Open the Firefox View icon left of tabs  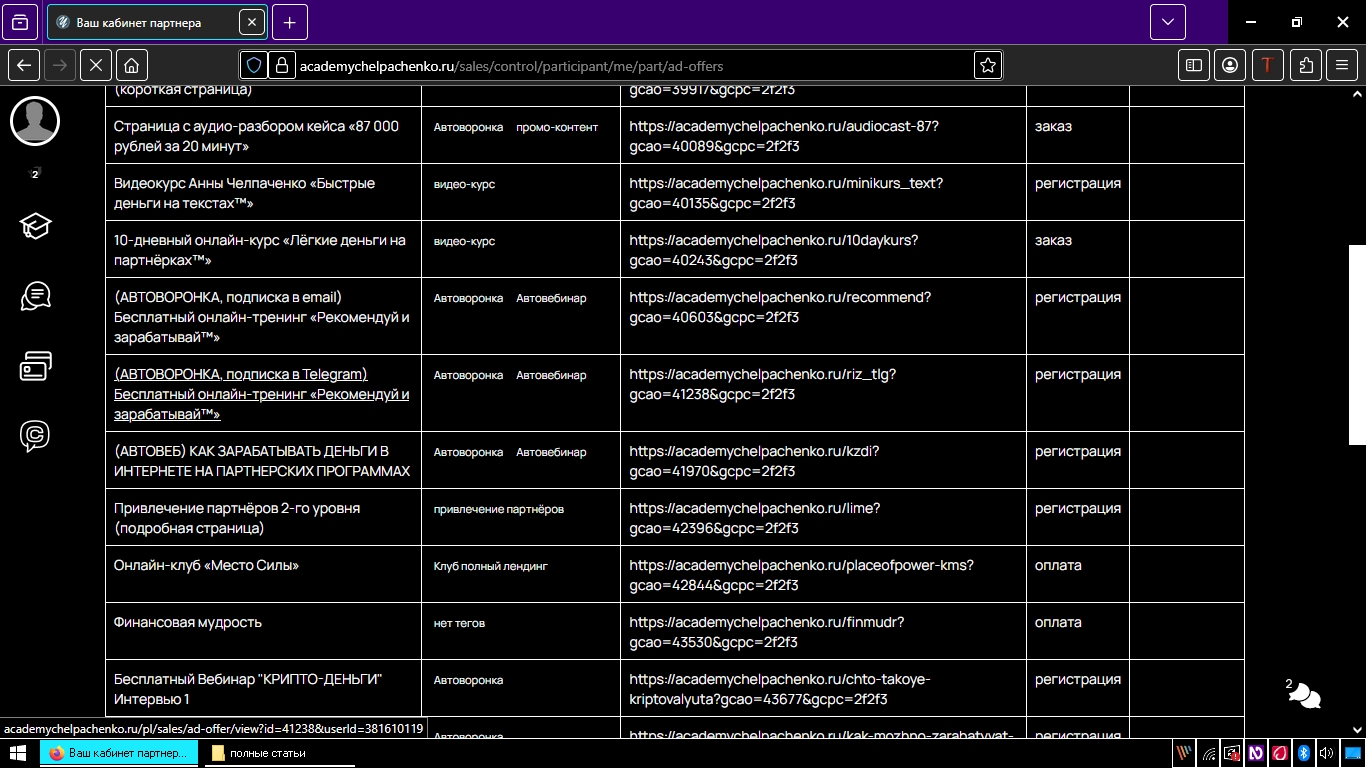(20, 22)
